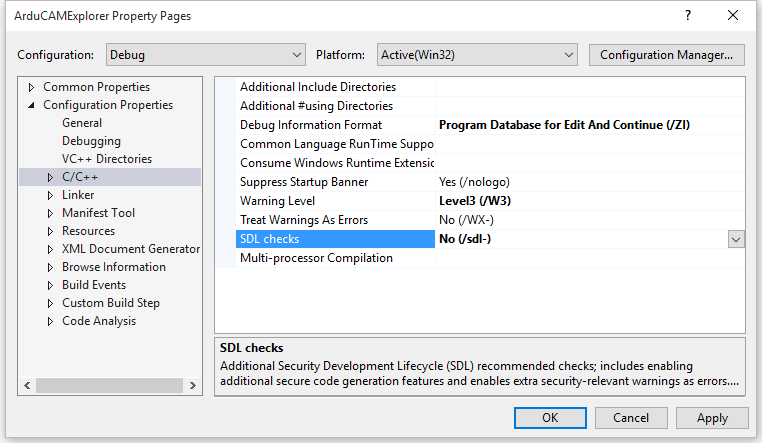Select the Code Analysis label
This screenshot has height=443, width=762.
[x=99, y=321]
